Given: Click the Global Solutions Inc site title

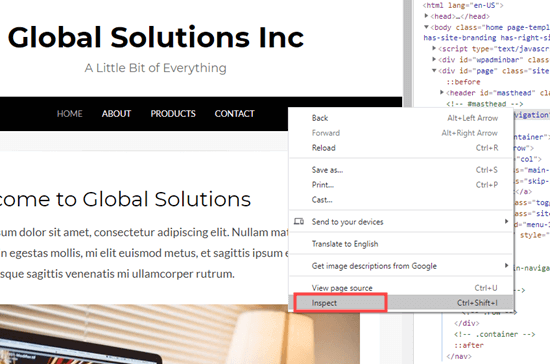Looking at the screenshot, I should click(x=156, y=37).
